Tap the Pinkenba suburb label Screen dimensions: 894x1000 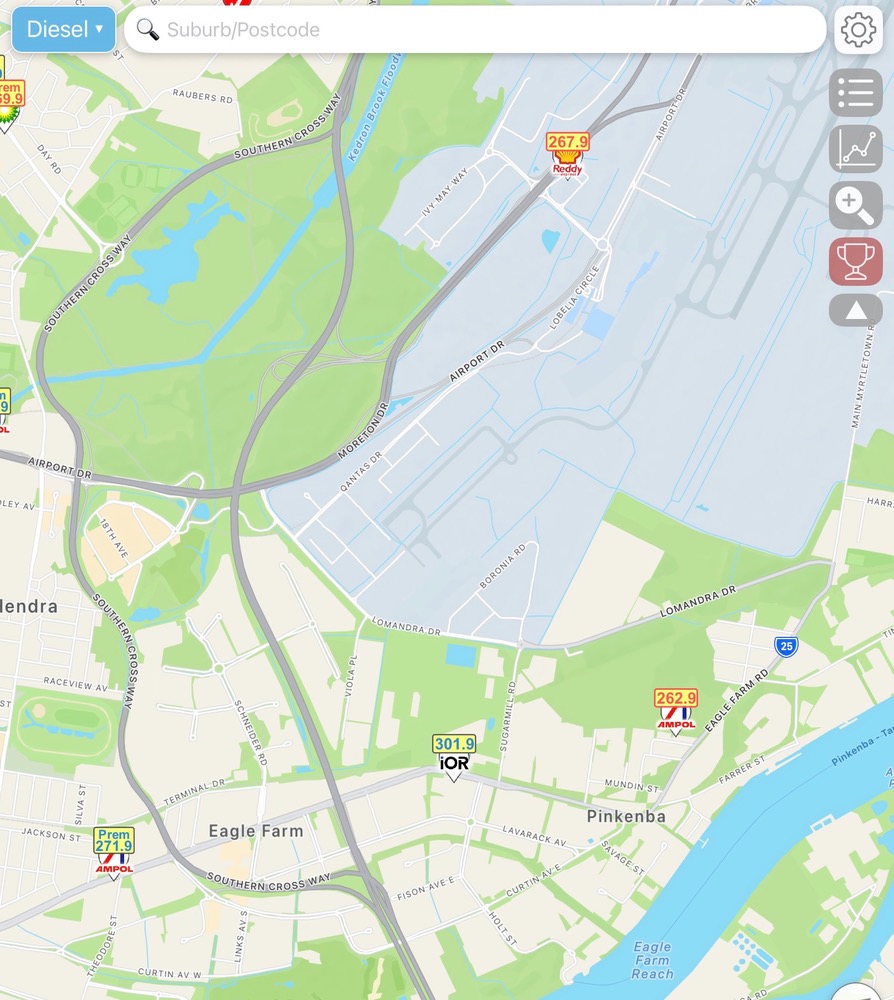(626, 816)
